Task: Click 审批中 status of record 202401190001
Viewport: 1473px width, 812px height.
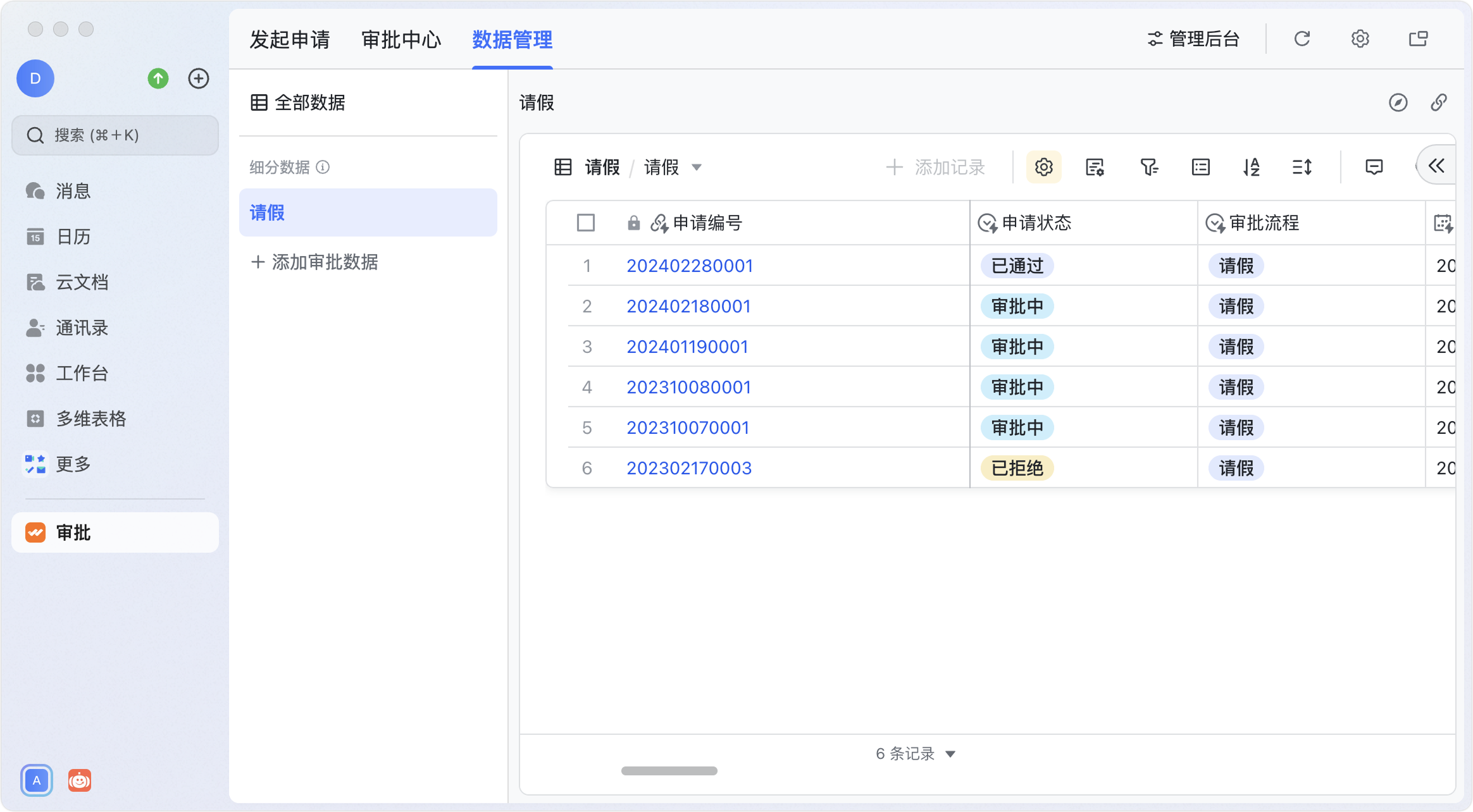Action: (1017, 347)
